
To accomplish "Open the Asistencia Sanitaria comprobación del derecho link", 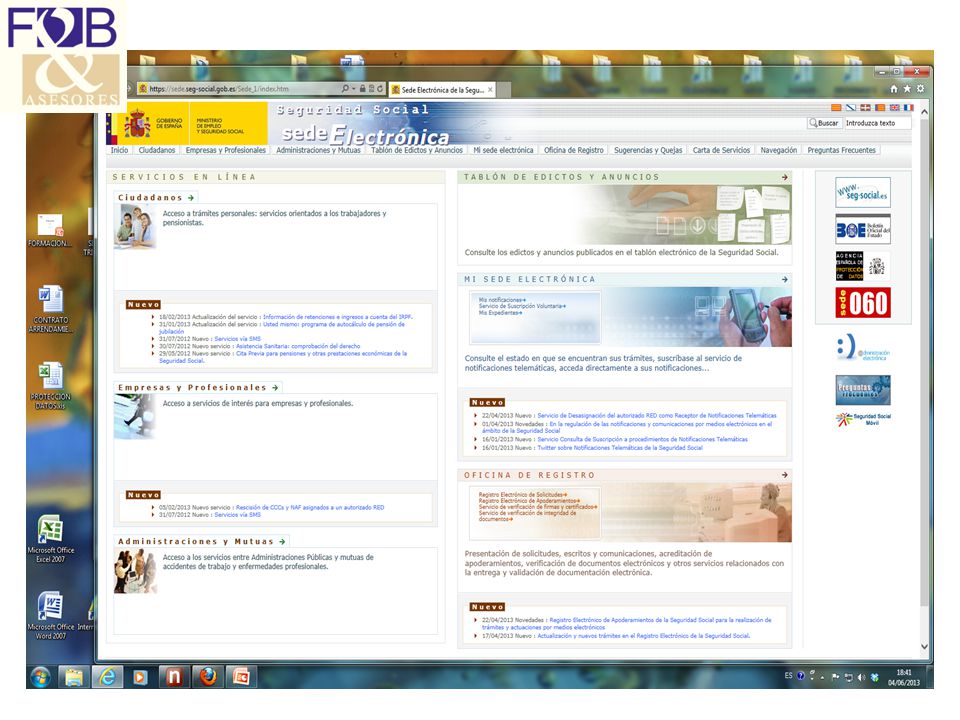I will [x=298, y=346].
